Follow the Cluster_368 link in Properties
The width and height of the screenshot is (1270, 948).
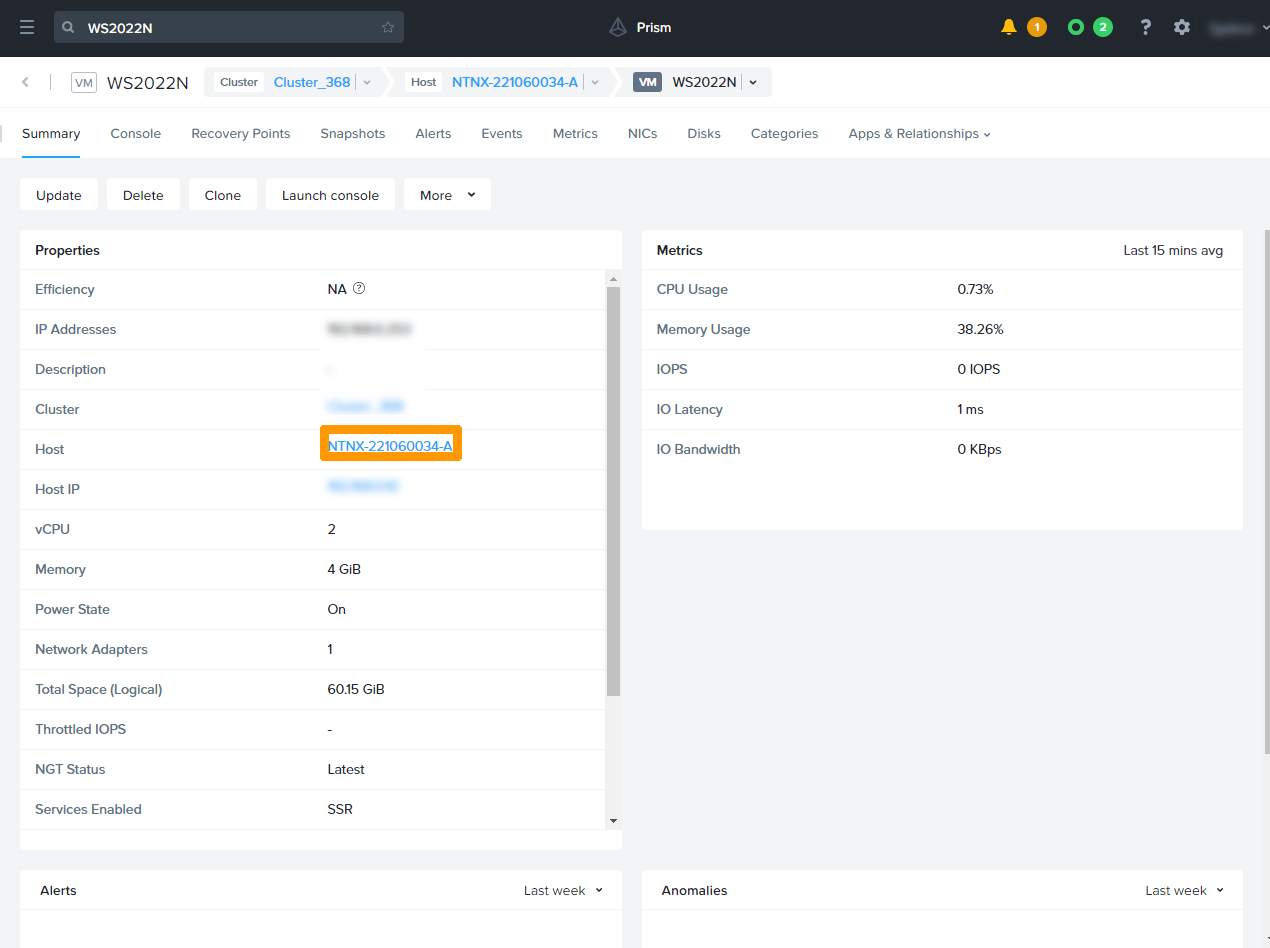(x=364, y=405)
